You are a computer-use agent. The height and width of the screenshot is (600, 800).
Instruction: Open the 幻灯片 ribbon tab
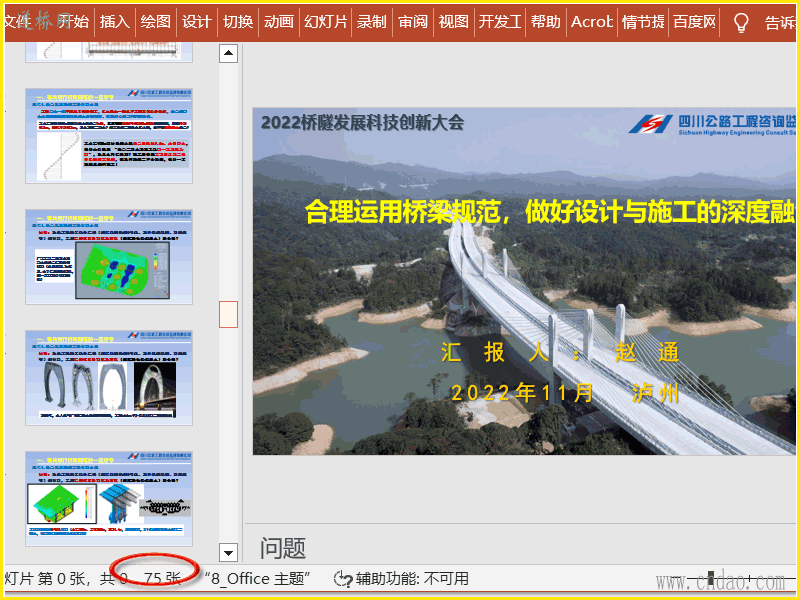pos(326,22)
